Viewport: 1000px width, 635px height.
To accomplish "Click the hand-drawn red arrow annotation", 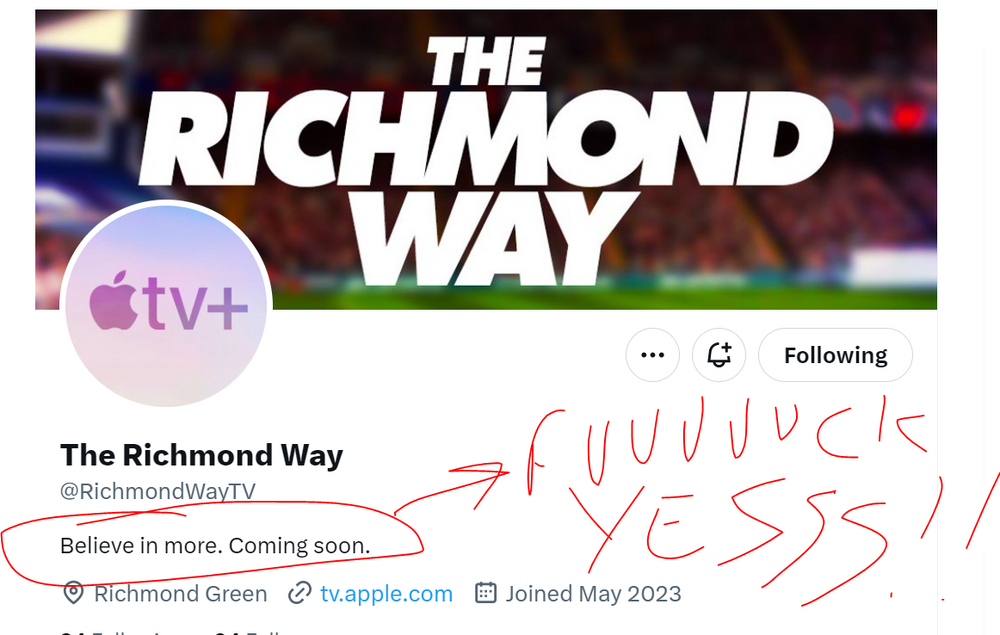I will [452, 488].
